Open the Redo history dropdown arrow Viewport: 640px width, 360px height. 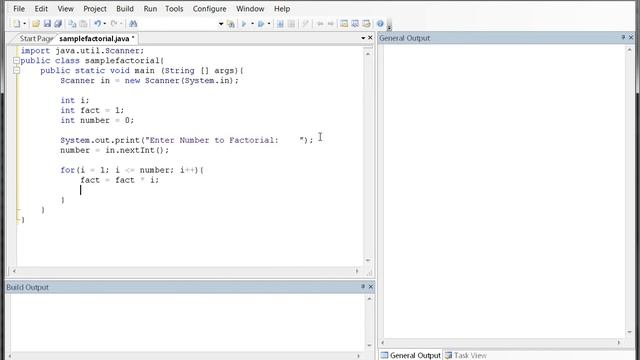pyautogui.click(x=121, y=24)
